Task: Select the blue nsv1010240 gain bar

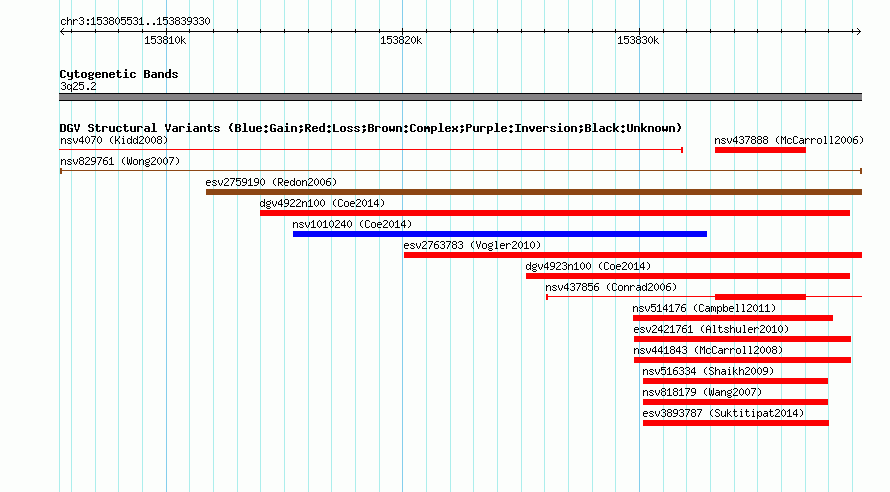Action: (499, 234)
